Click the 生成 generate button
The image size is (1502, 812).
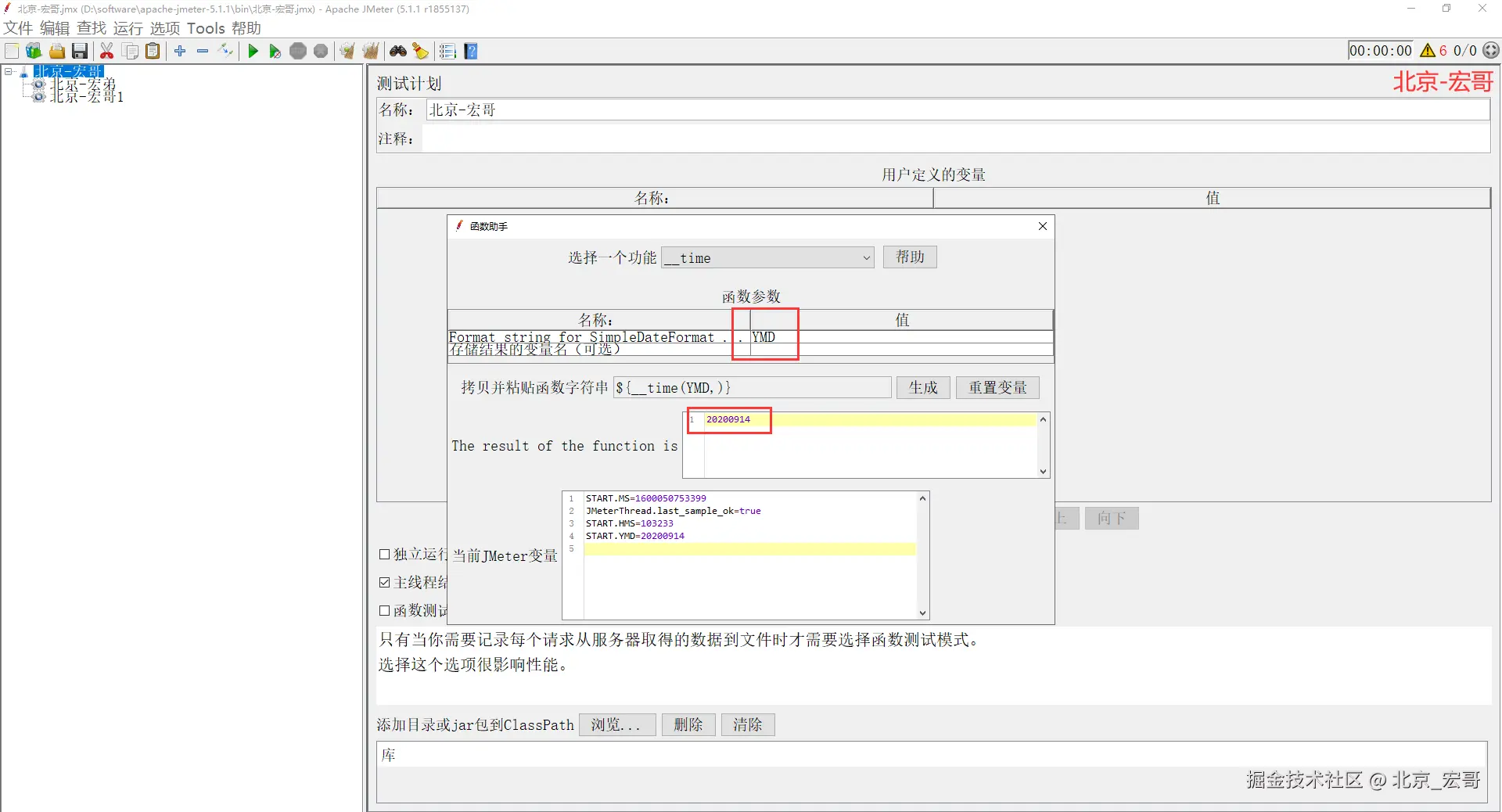[923, 387]
